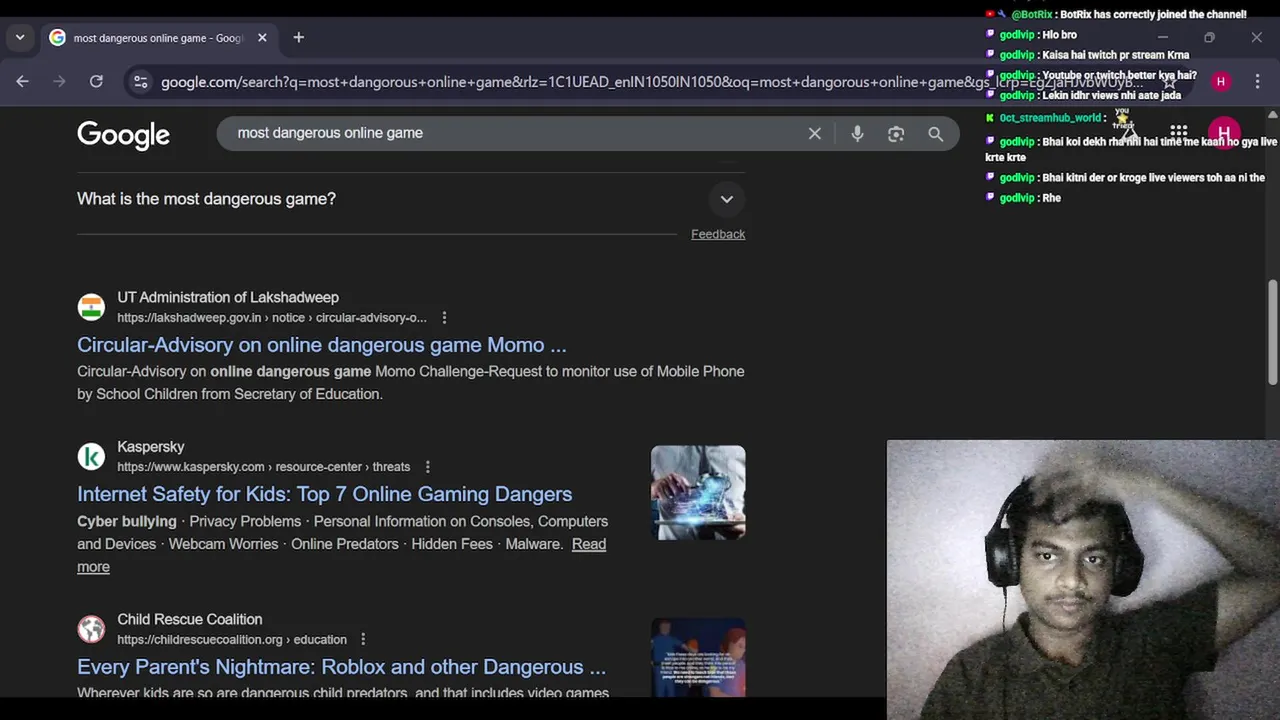Click the Feedback link
The image size is (1280, 720).
pos(718,234)
